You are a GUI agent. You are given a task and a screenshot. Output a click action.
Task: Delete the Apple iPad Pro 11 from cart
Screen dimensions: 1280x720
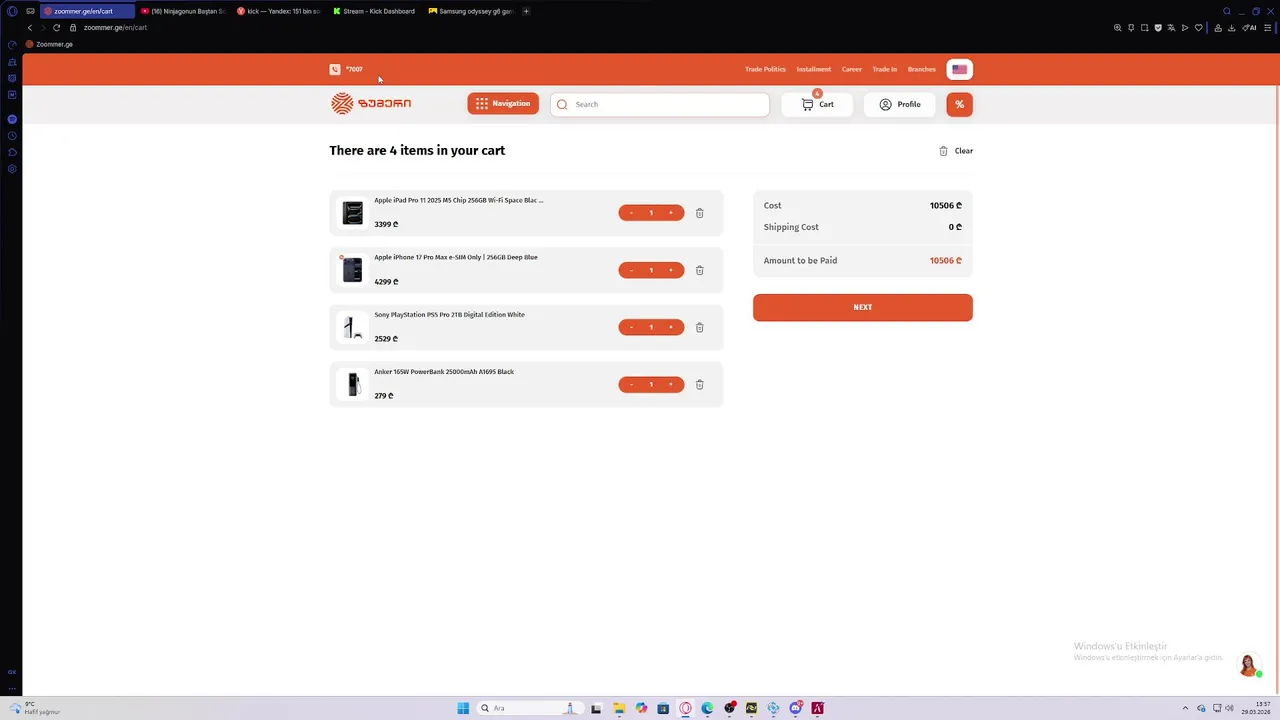(699, 213)
